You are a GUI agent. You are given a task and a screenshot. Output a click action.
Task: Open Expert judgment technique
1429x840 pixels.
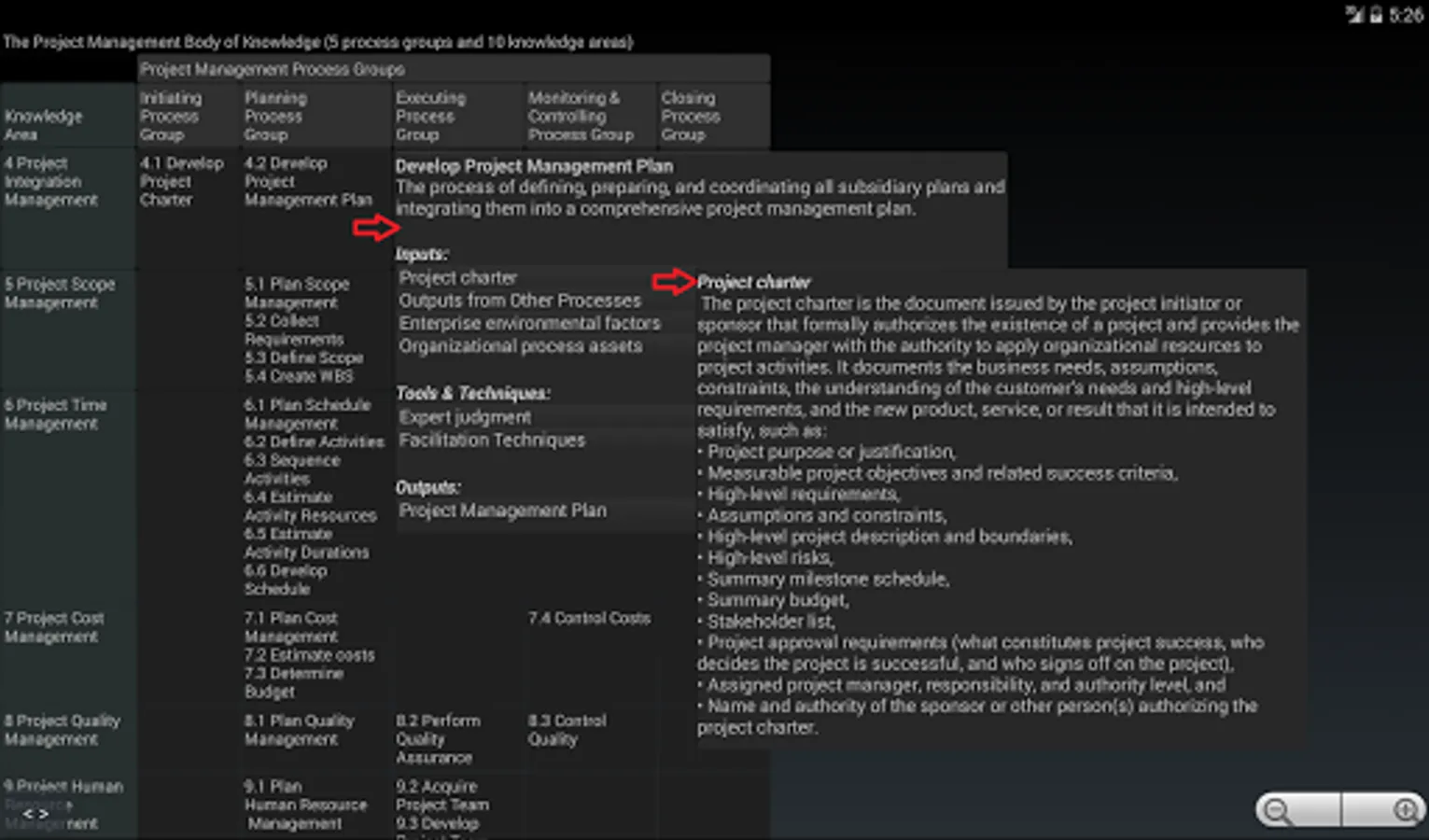coord(465,417)
